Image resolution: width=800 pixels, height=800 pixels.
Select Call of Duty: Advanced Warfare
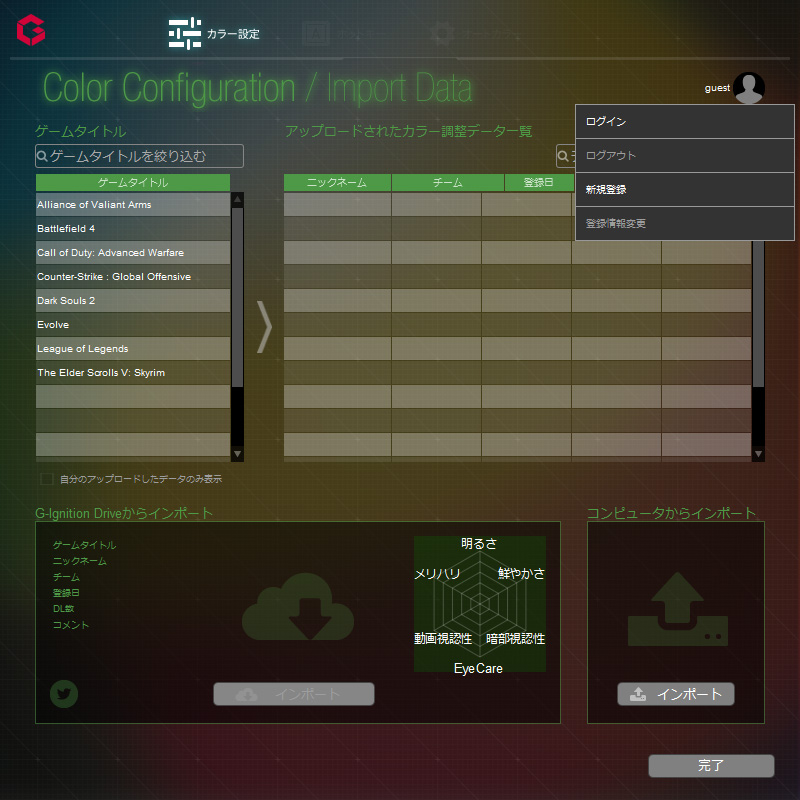pyautogui.click(x=133, y=253)
